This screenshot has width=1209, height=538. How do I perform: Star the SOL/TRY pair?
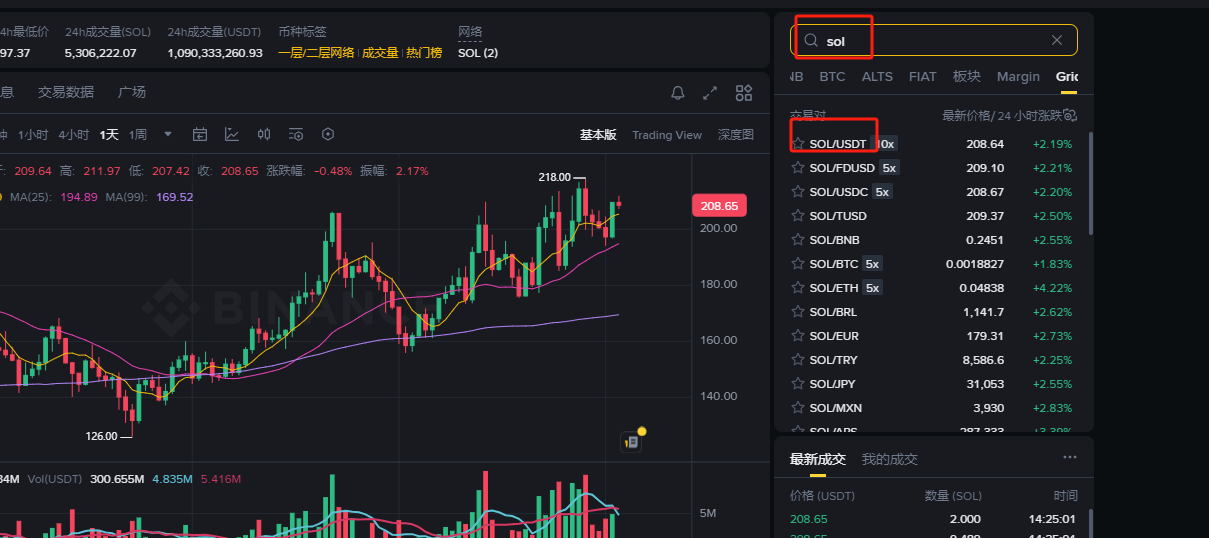coord(798,360)
